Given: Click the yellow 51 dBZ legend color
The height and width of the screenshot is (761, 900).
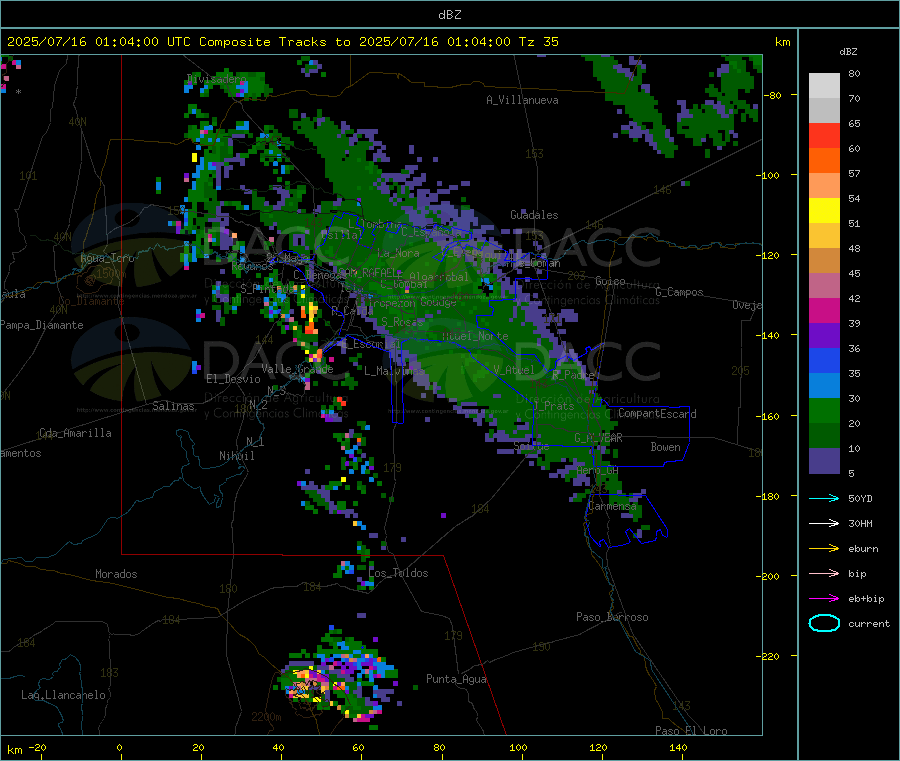Looking at the screenshot, I should coord(824,211).
